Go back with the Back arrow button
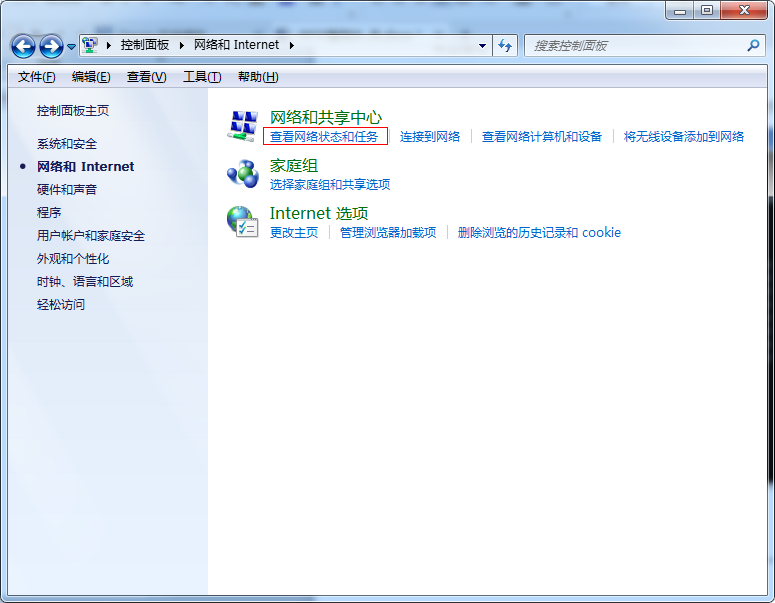775x603 pixels. [24, 46]
